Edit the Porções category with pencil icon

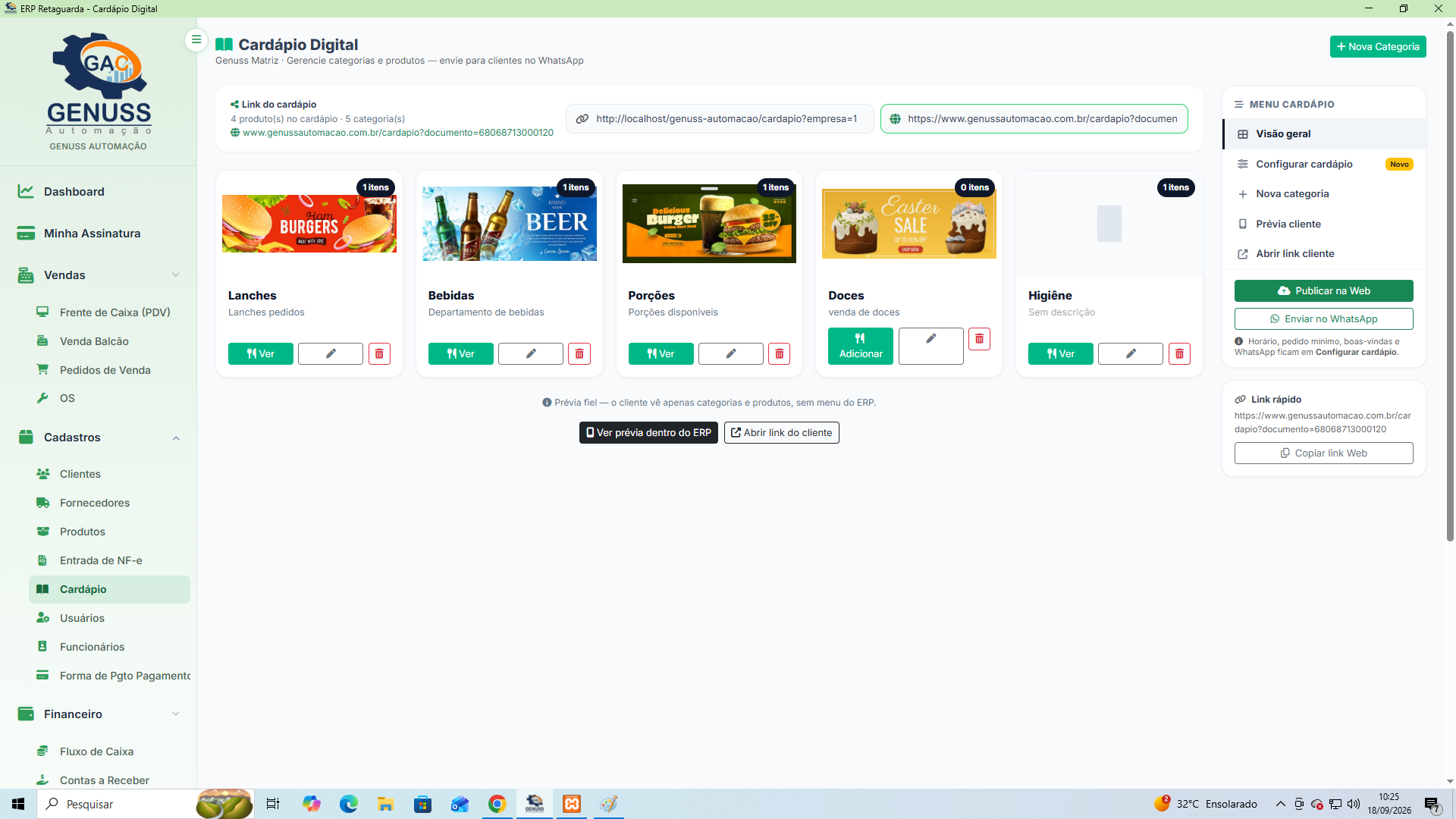pyautogui.click(x=731, y=354)
